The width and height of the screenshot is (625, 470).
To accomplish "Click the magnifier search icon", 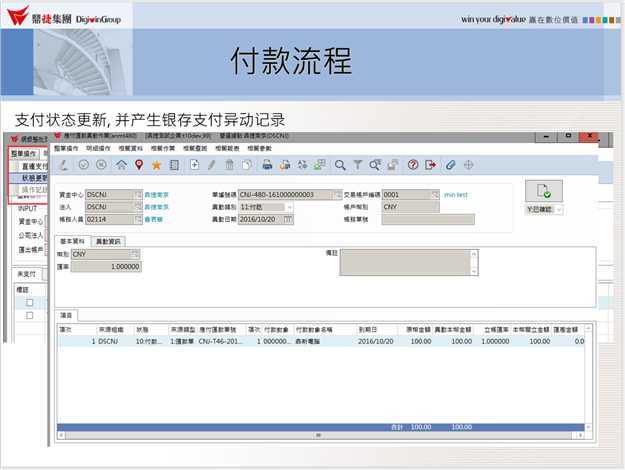I will (341, 164).
